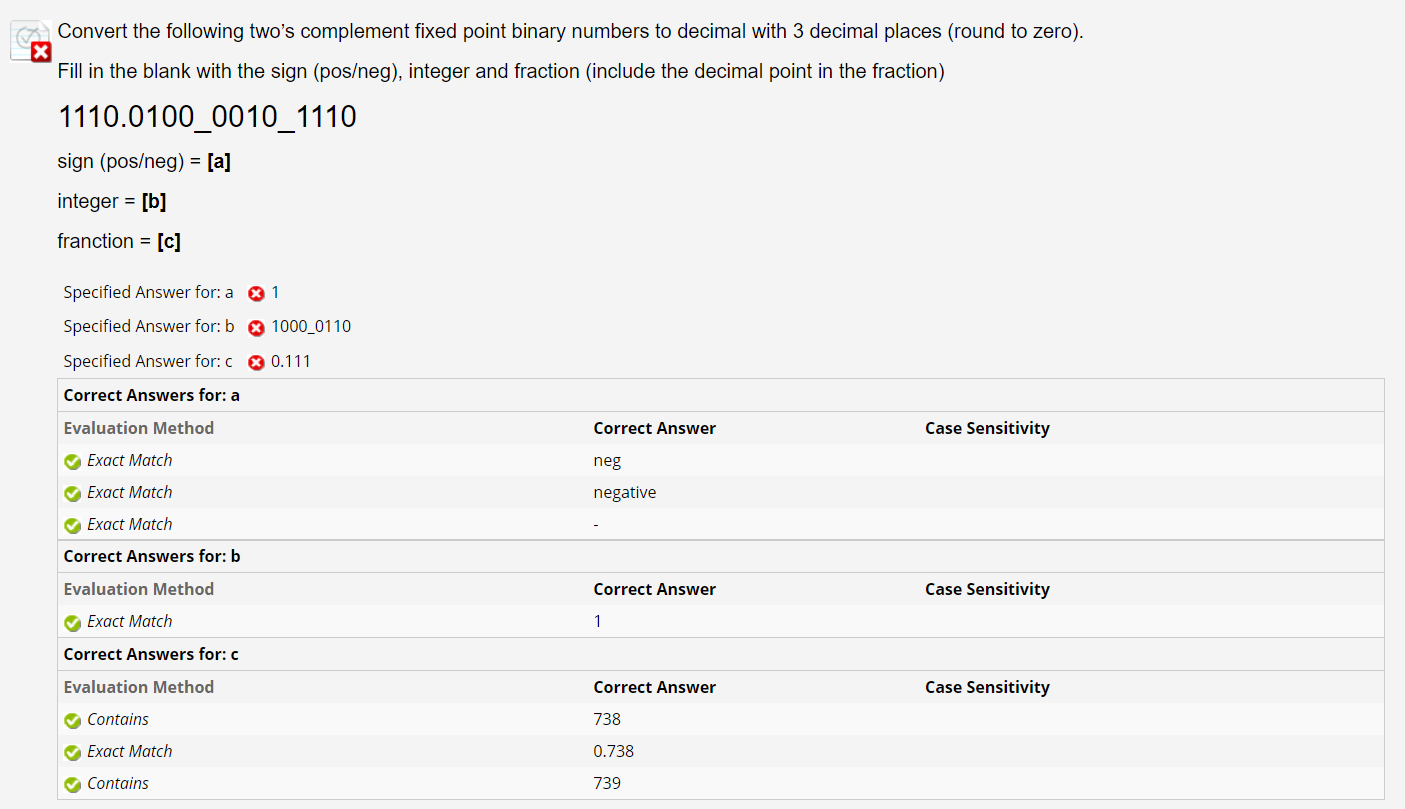Click the green check in the Contains 739 row
This screenshot has width=1405, height=809.
coord(72,784)
